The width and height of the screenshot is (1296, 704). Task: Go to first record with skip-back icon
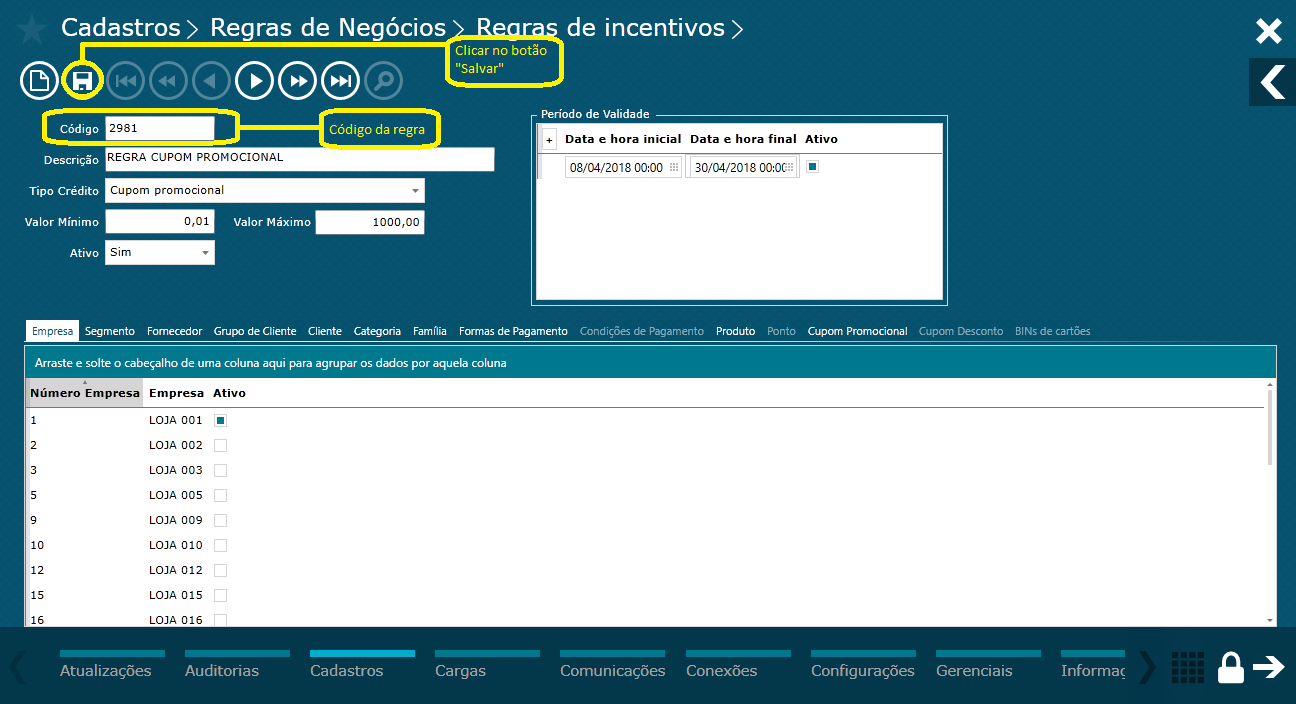click(x=125, y=80)
